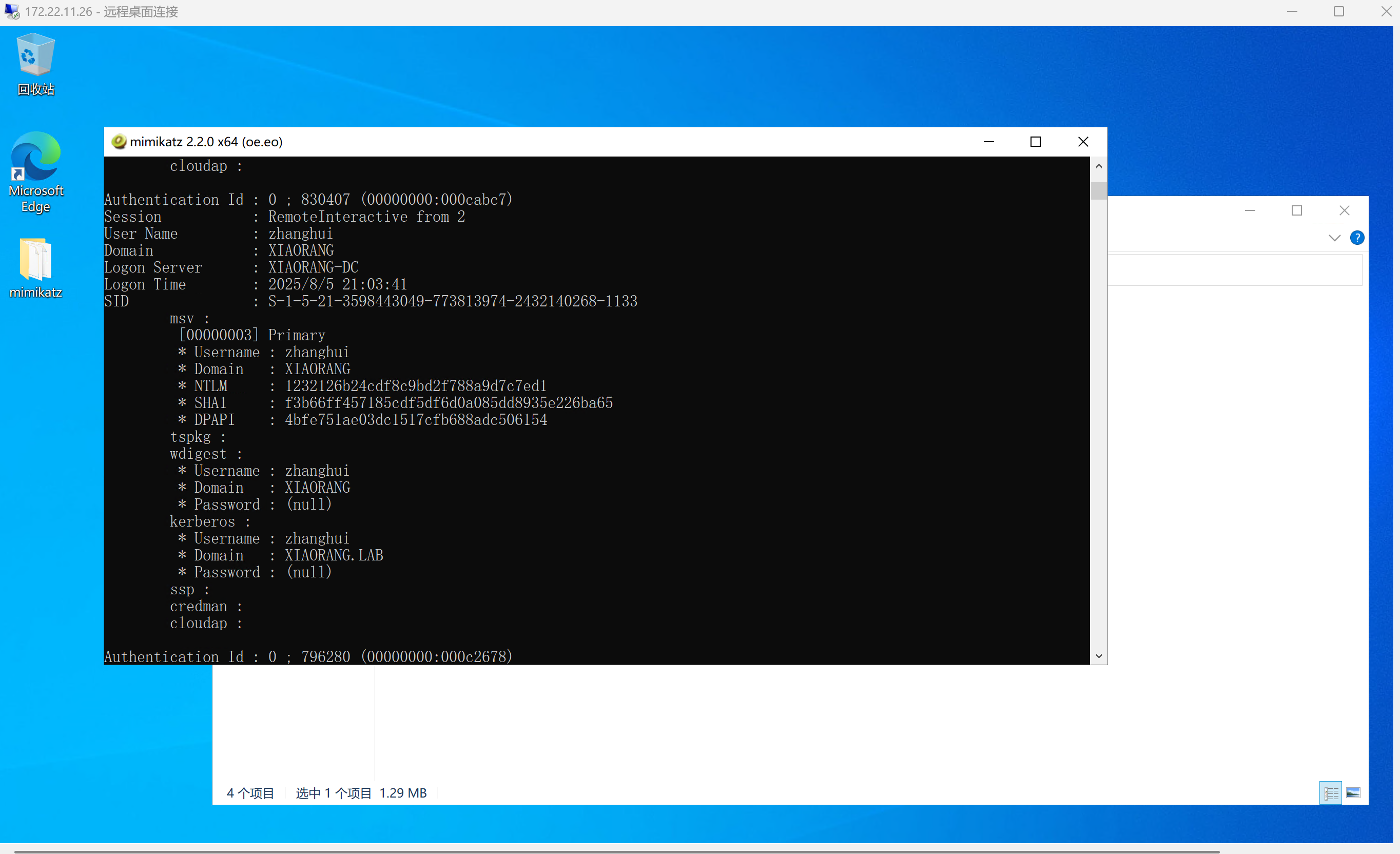Minimize the mimikatz console window
The width and height of the screenshot is (1400, 854).
988,142
